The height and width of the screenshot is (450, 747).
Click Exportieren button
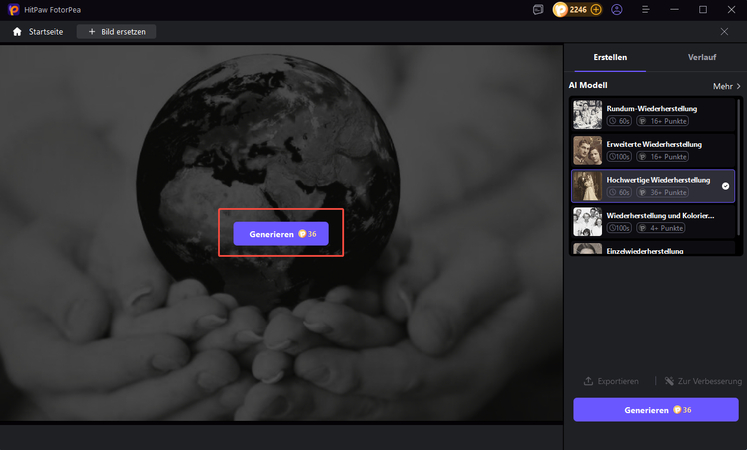611,381
